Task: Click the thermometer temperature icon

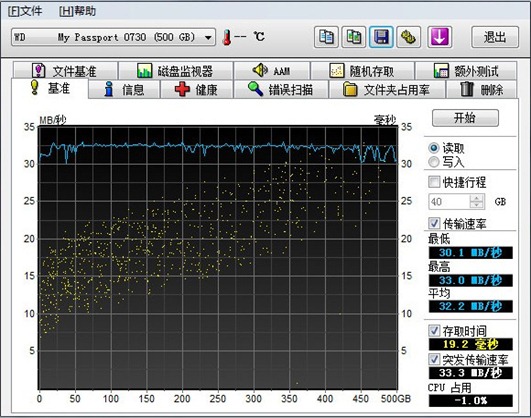Action: click(227, 37)
